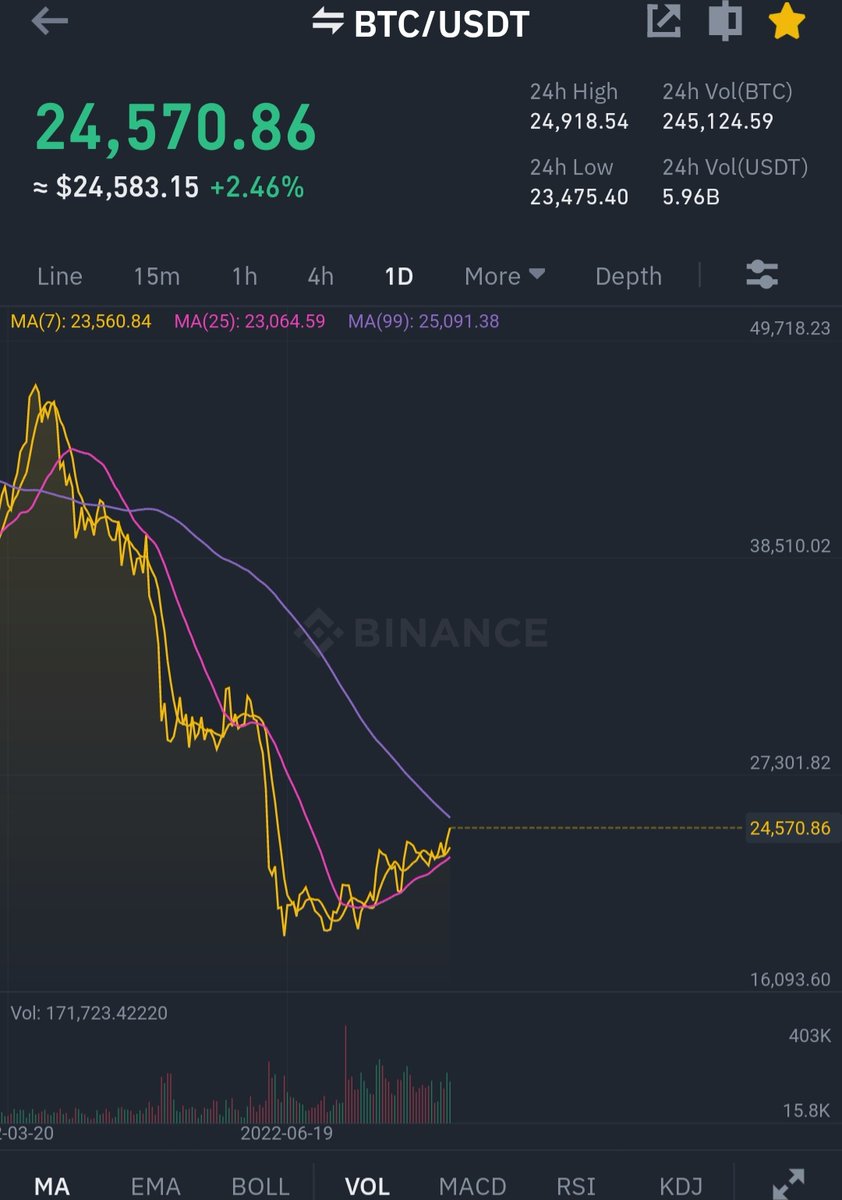
Task: Open the More intervals dropdown
Action: click(505, 276)
